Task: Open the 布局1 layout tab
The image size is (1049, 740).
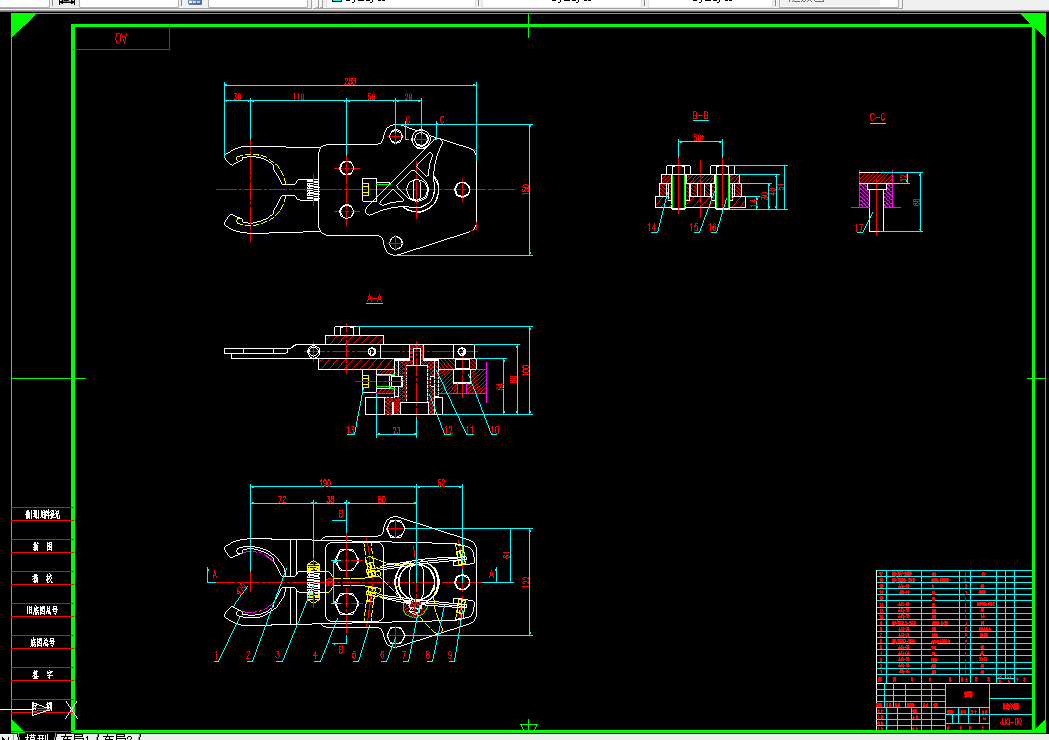Action: pyautogui.click(x=76, y=737)
